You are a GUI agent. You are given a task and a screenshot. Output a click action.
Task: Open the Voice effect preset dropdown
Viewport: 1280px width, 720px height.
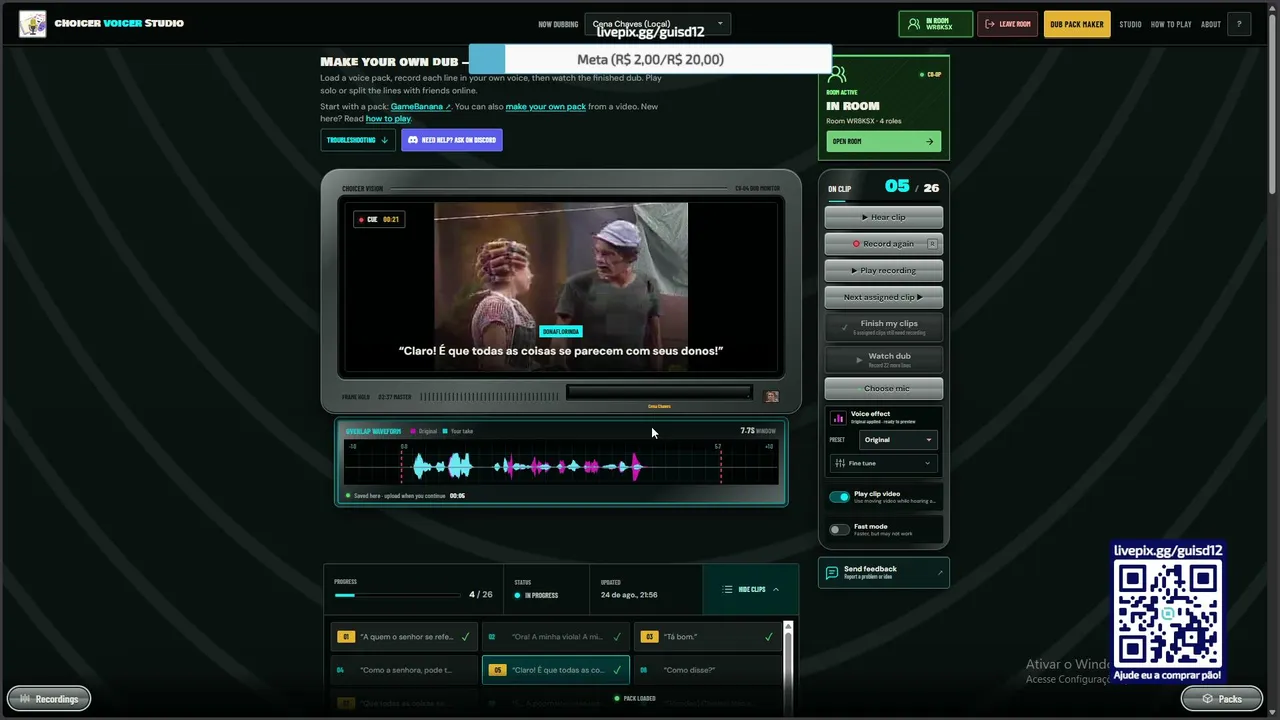tap(898, 440)
